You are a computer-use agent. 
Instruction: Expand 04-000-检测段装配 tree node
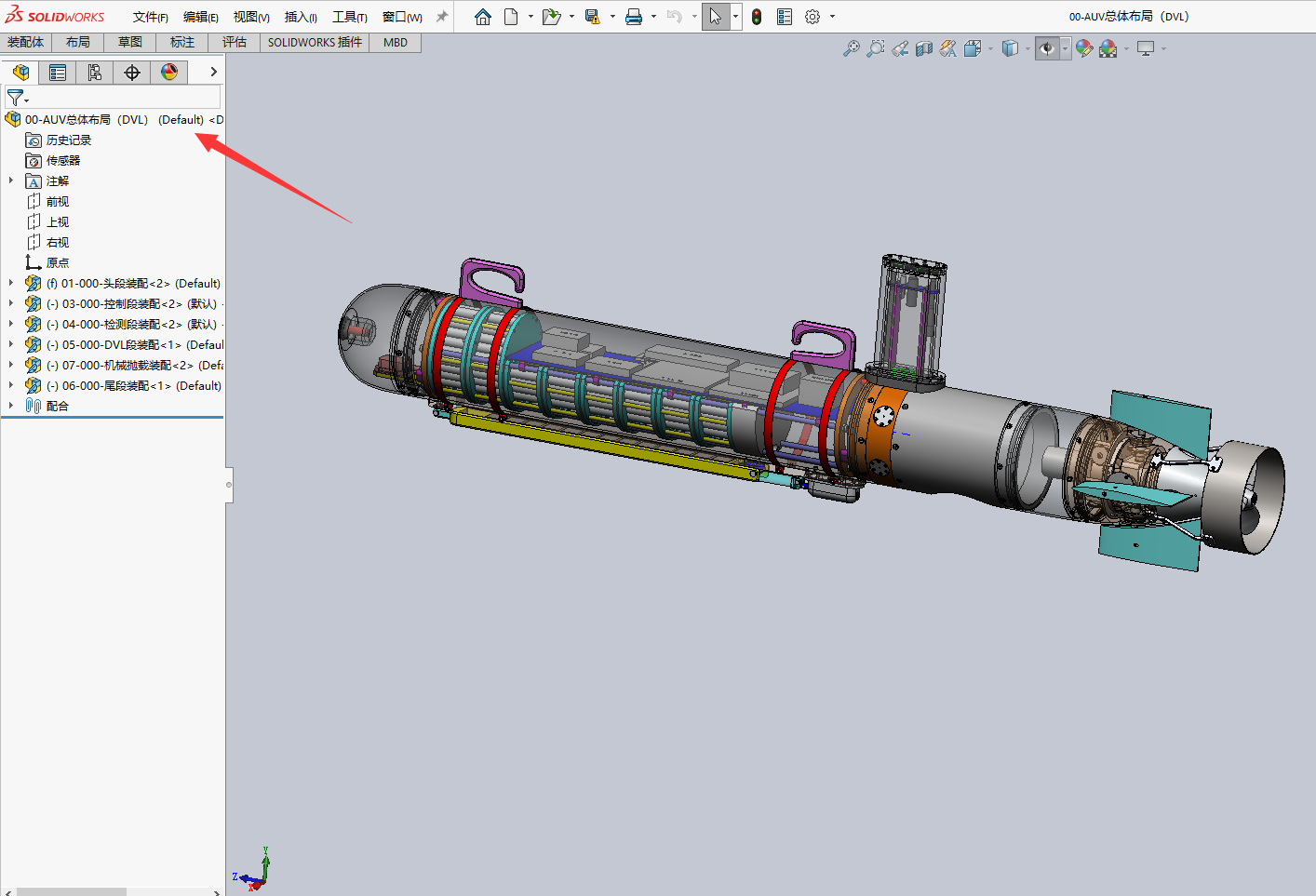[x=11, y=324]
